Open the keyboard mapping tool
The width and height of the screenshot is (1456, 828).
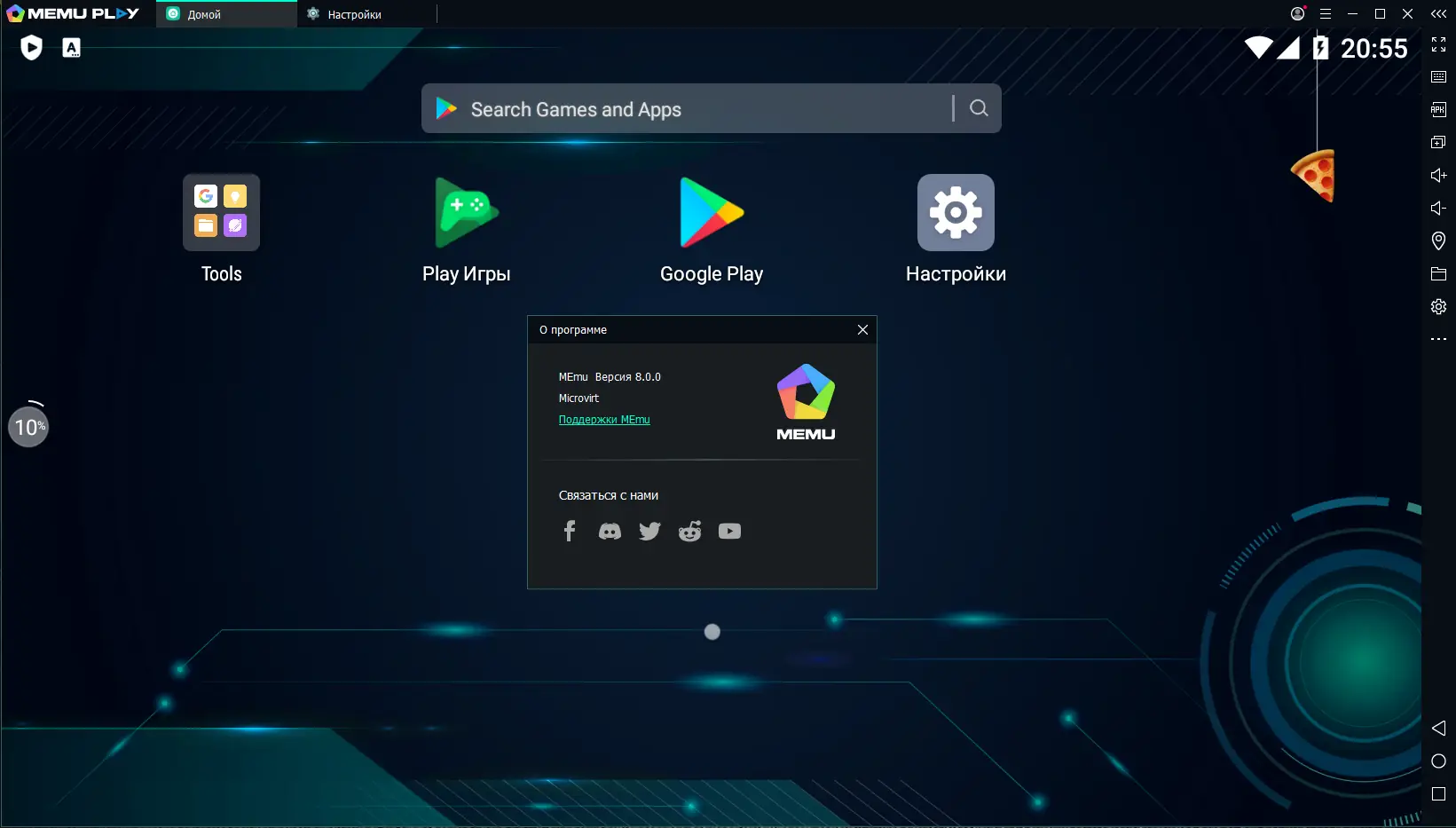[x=1437, y=77]
